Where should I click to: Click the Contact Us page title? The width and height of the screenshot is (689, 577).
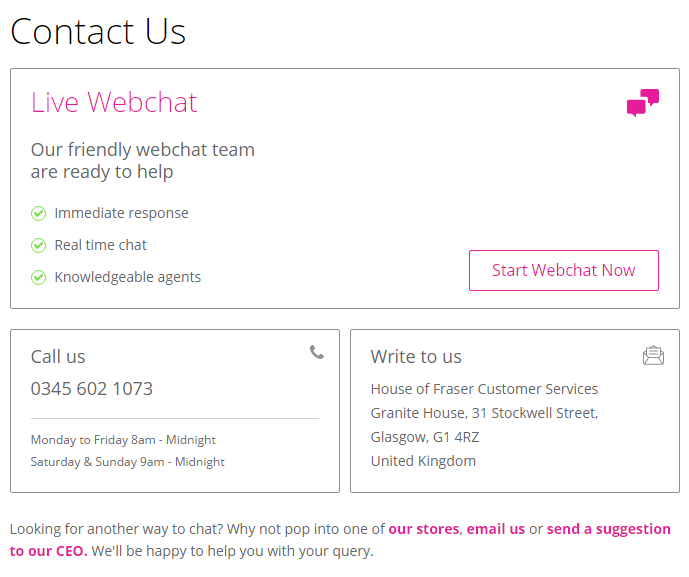98,31
